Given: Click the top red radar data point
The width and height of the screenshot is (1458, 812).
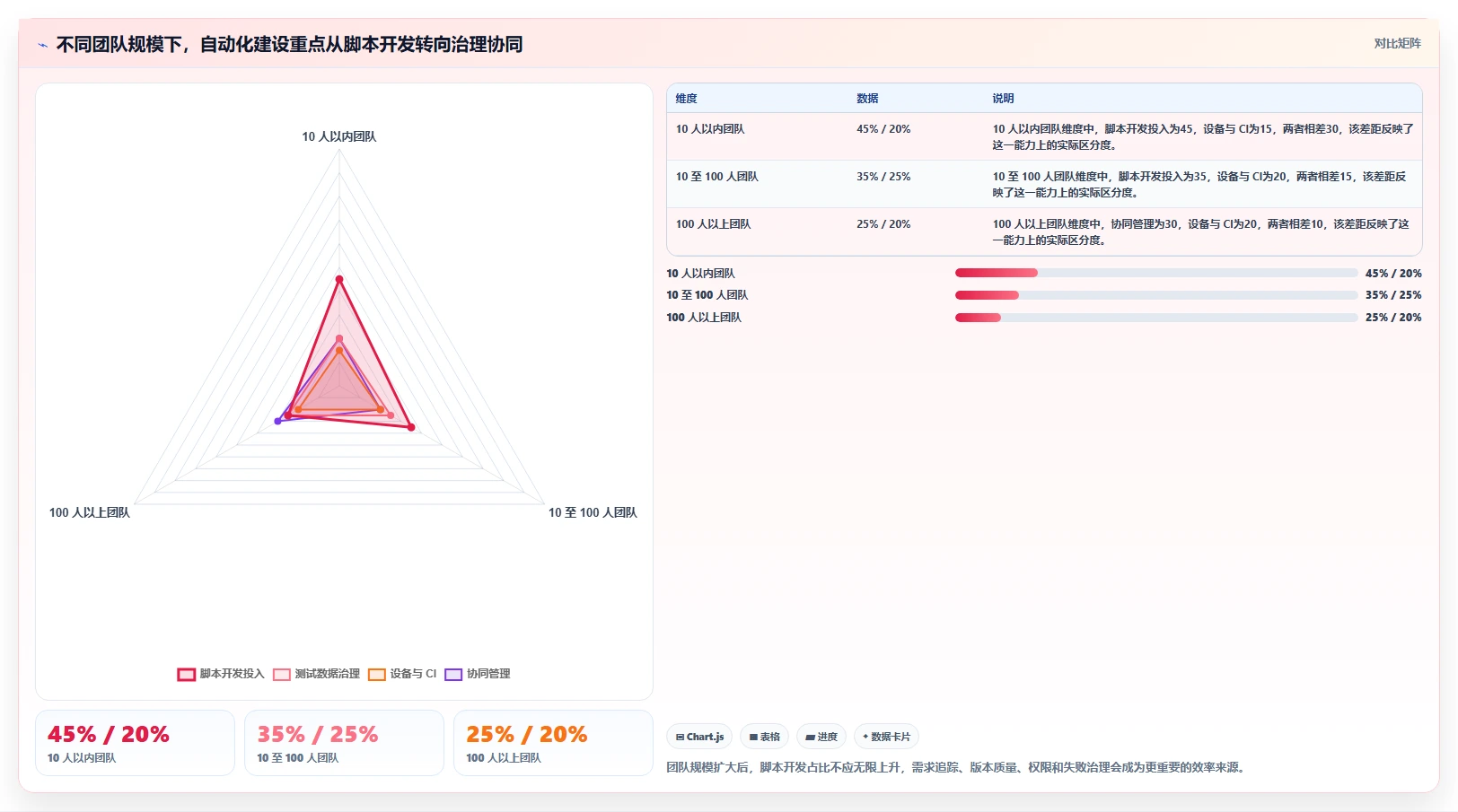Looking at the screenshot, I should [339, 279].
